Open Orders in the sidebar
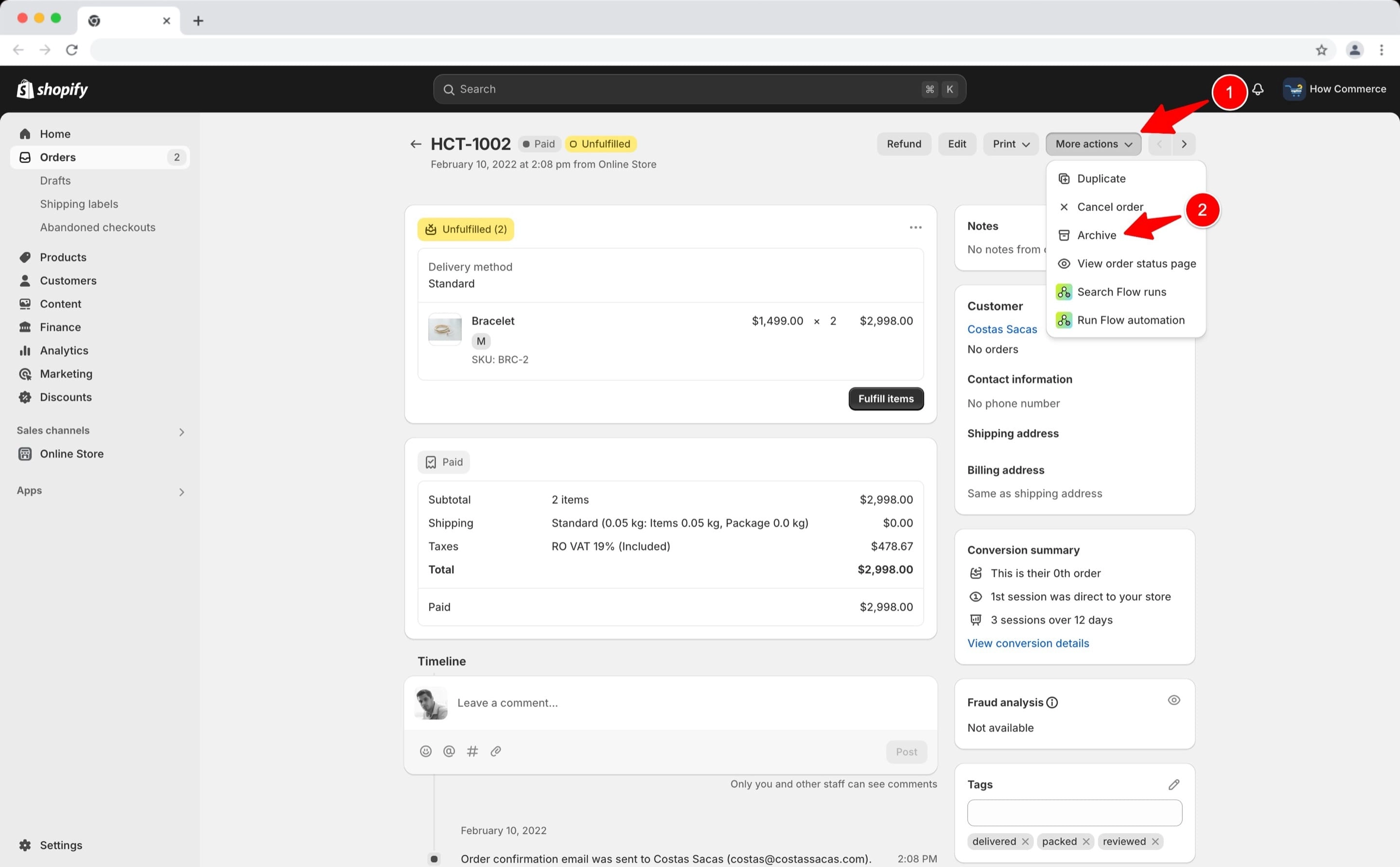The image size is (1400, 867). tap(100, 157)
